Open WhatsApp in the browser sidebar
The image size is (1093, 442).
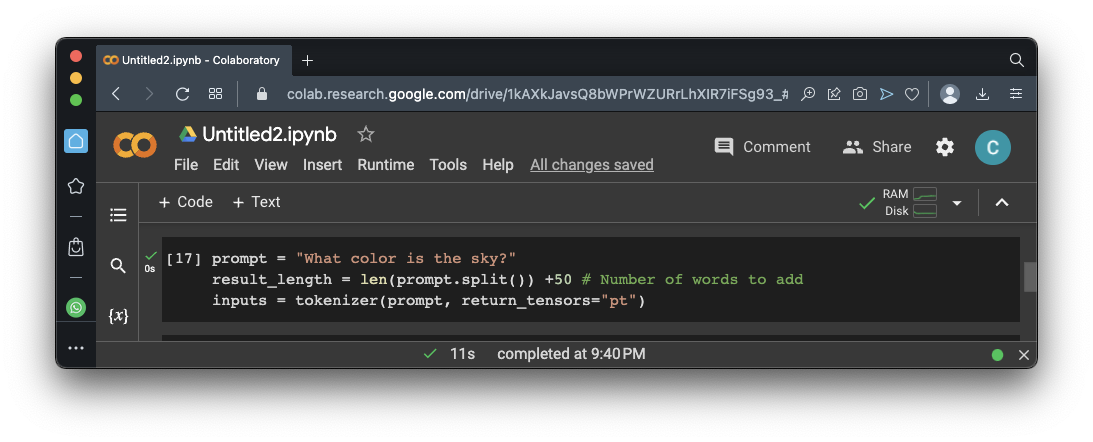point(76,307)
